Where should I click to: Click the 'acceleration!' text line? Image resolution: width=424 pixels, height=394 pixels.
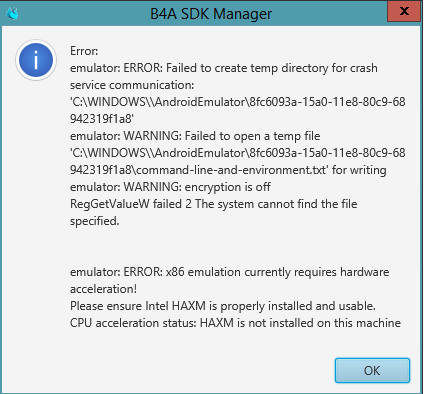pyautogui.click(x=103, y=289)
